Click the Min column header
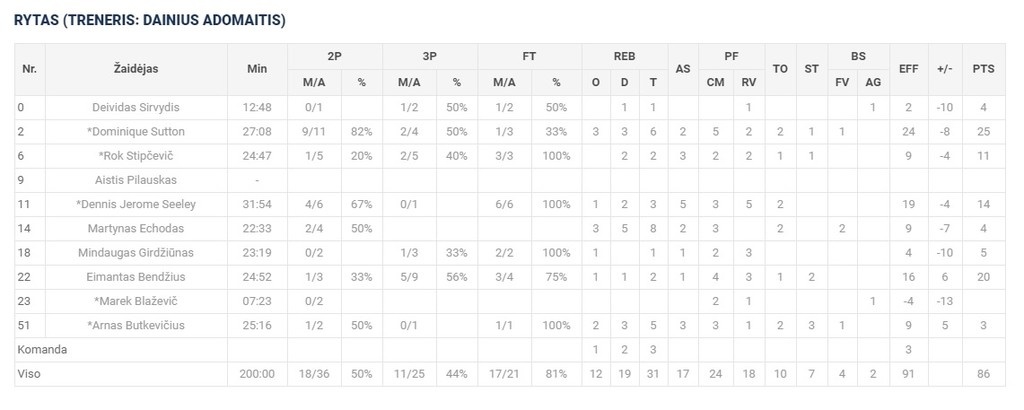This screenshot has width=1024, height=410. coord(257,69)
